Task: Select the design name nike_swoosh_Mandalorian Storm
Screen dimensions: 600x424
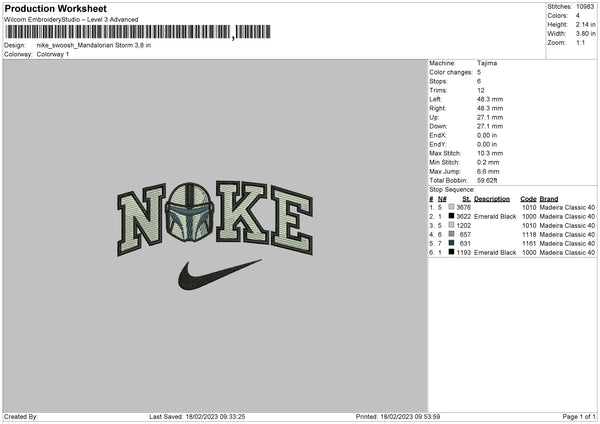Action: tap(94, 45)
